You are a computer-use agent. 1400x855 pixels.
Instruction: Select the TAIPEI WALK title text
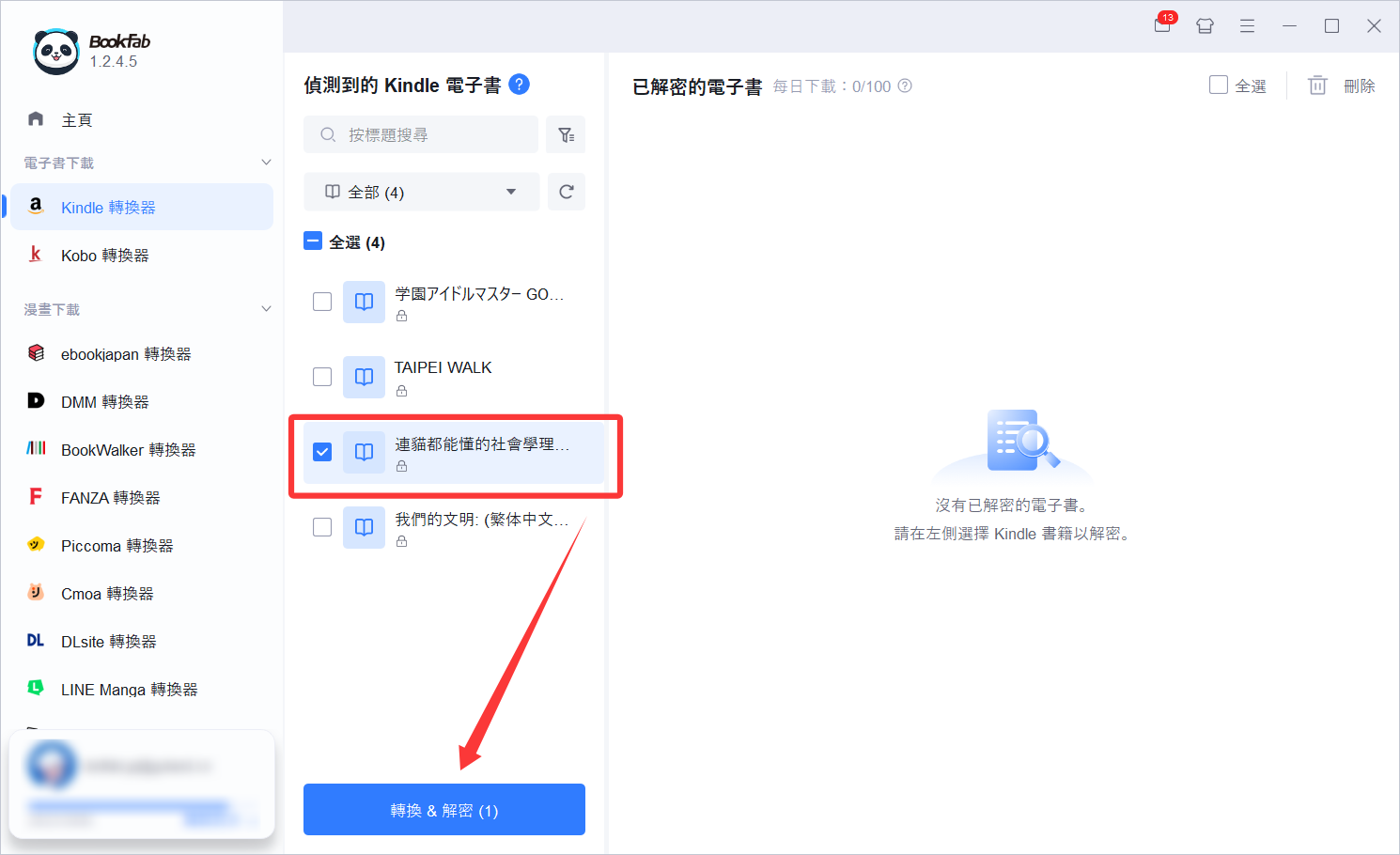(443, 367)
